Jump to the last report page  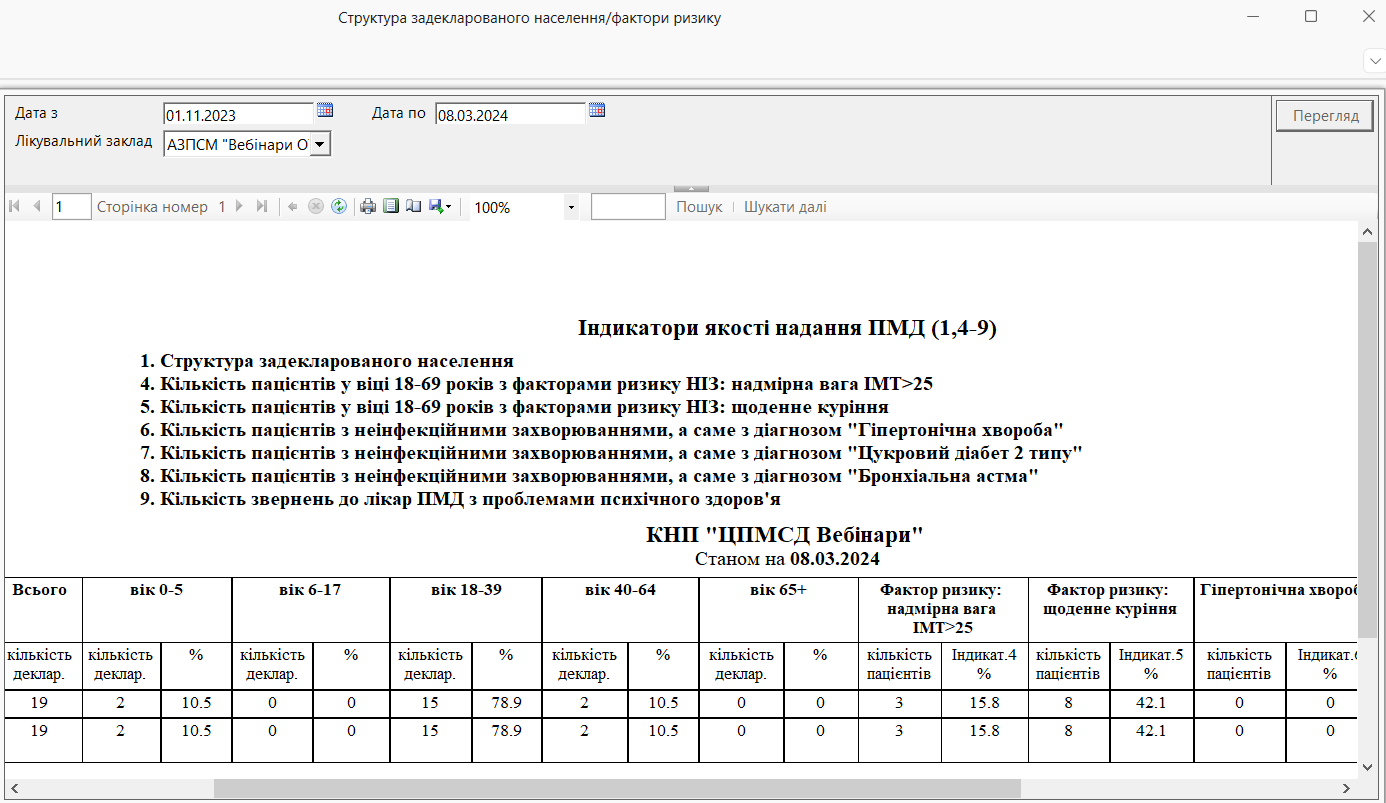(261, 206)
